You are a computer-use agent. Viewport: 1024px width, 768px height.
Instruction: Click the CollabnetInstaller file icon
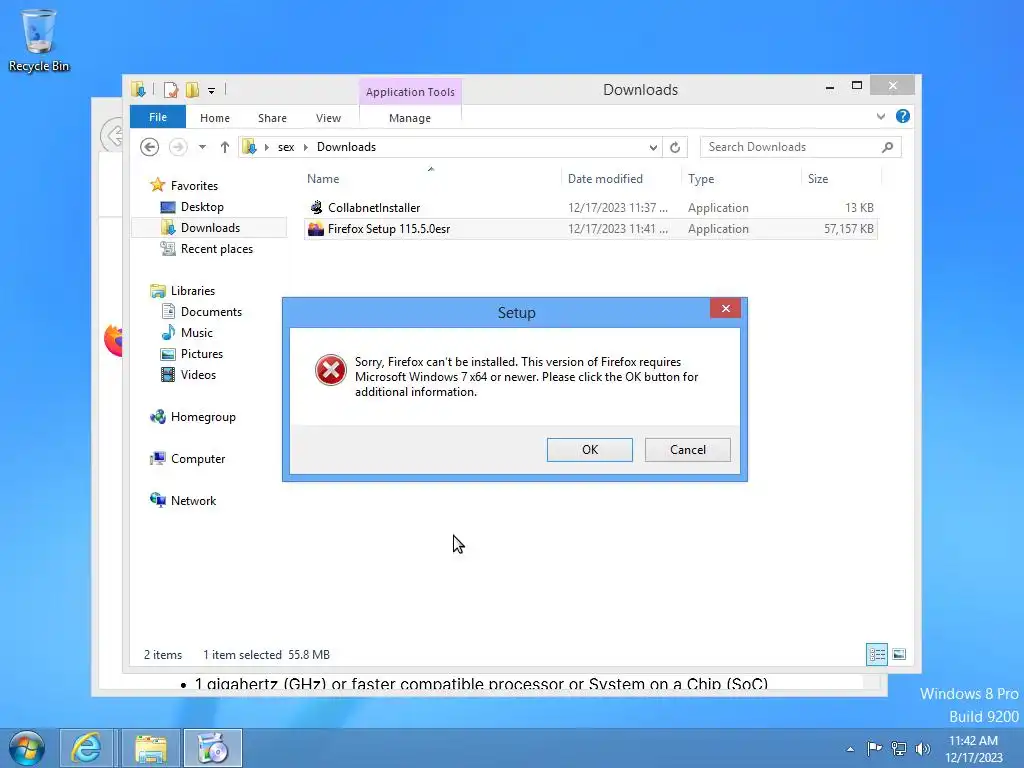(x=316, y=208)
